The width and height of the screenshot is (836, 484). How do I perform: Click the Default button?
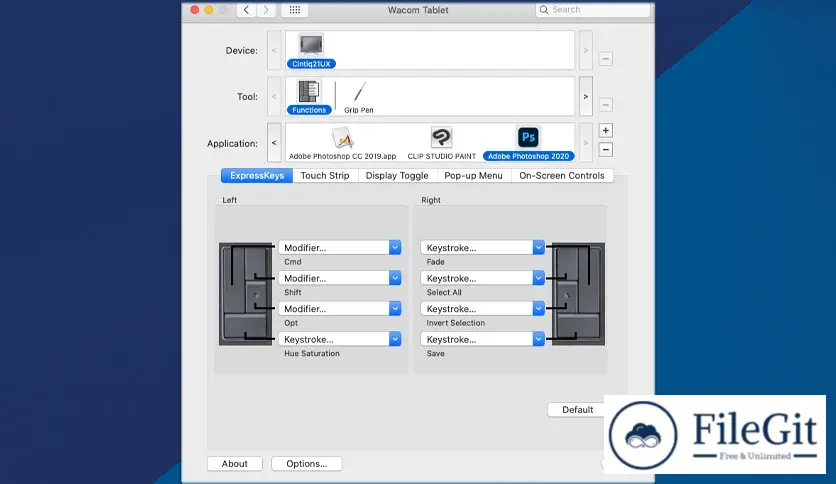point(577,409)
